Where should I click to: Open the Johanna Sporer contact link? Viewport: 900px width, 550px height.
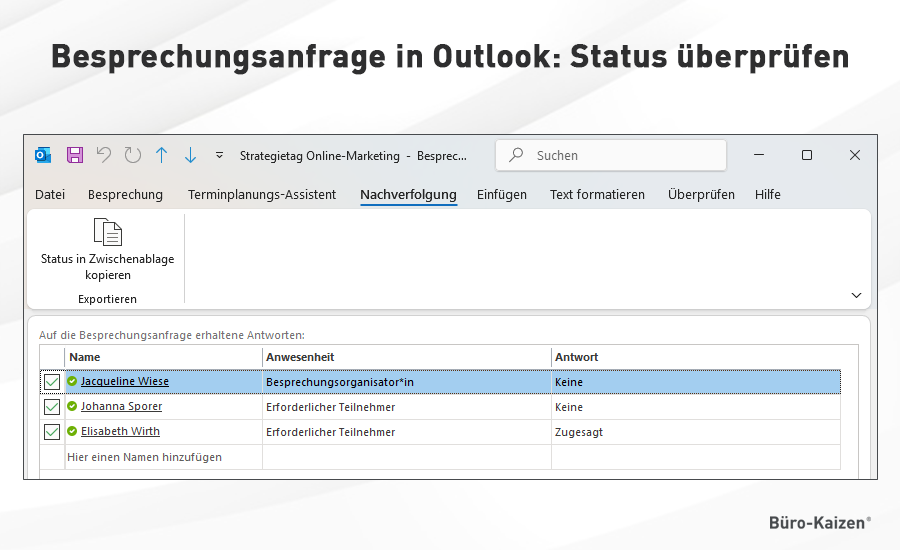(121, 406)
